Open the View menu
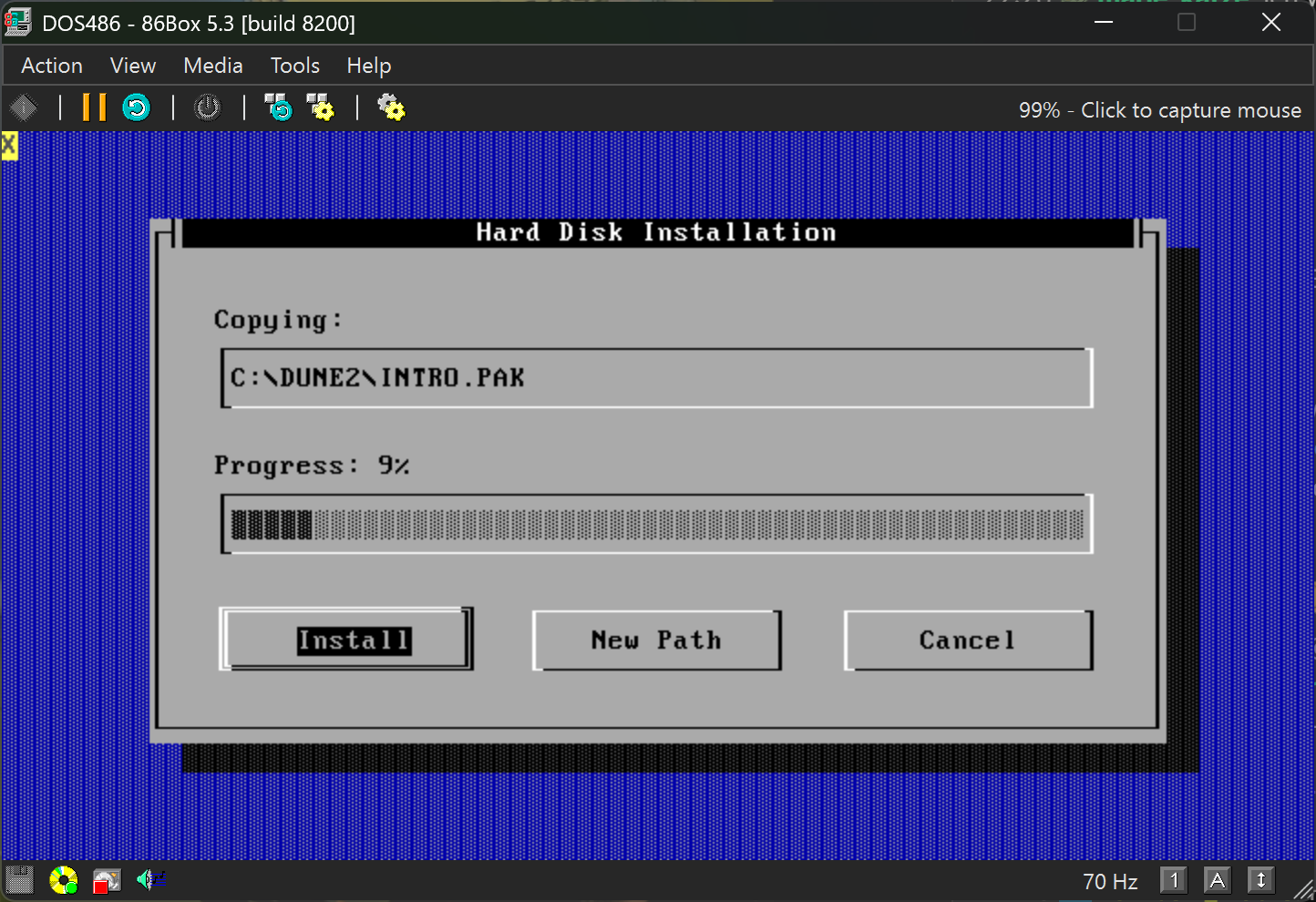Image resolution: width=1316 pixels, height=902 pixels. [x=133, y=66]
